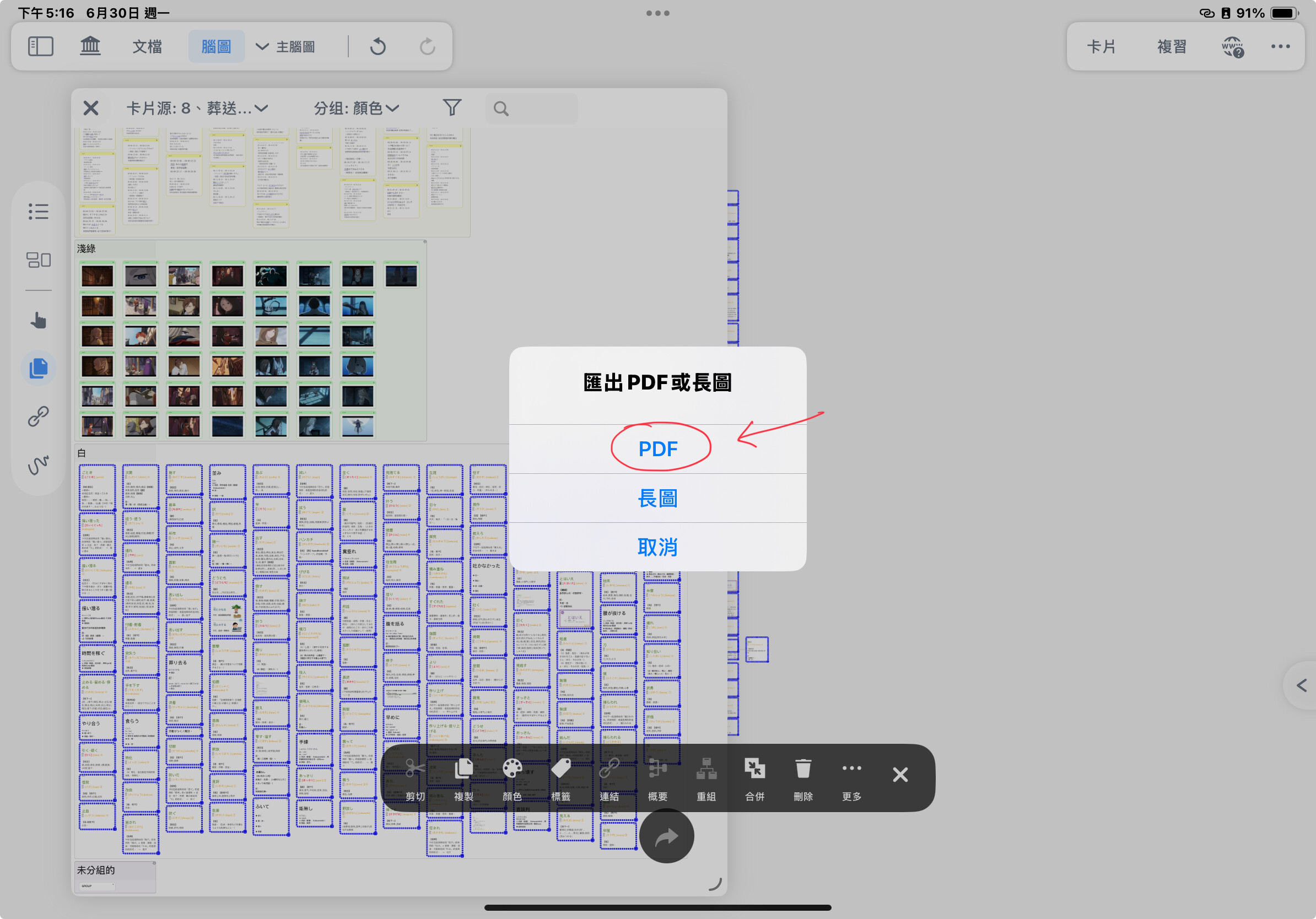The image size is (1316, 919).
Task: Open the 卡片源 dropdown
Action: pyautogui.click(x=197, y=108)
